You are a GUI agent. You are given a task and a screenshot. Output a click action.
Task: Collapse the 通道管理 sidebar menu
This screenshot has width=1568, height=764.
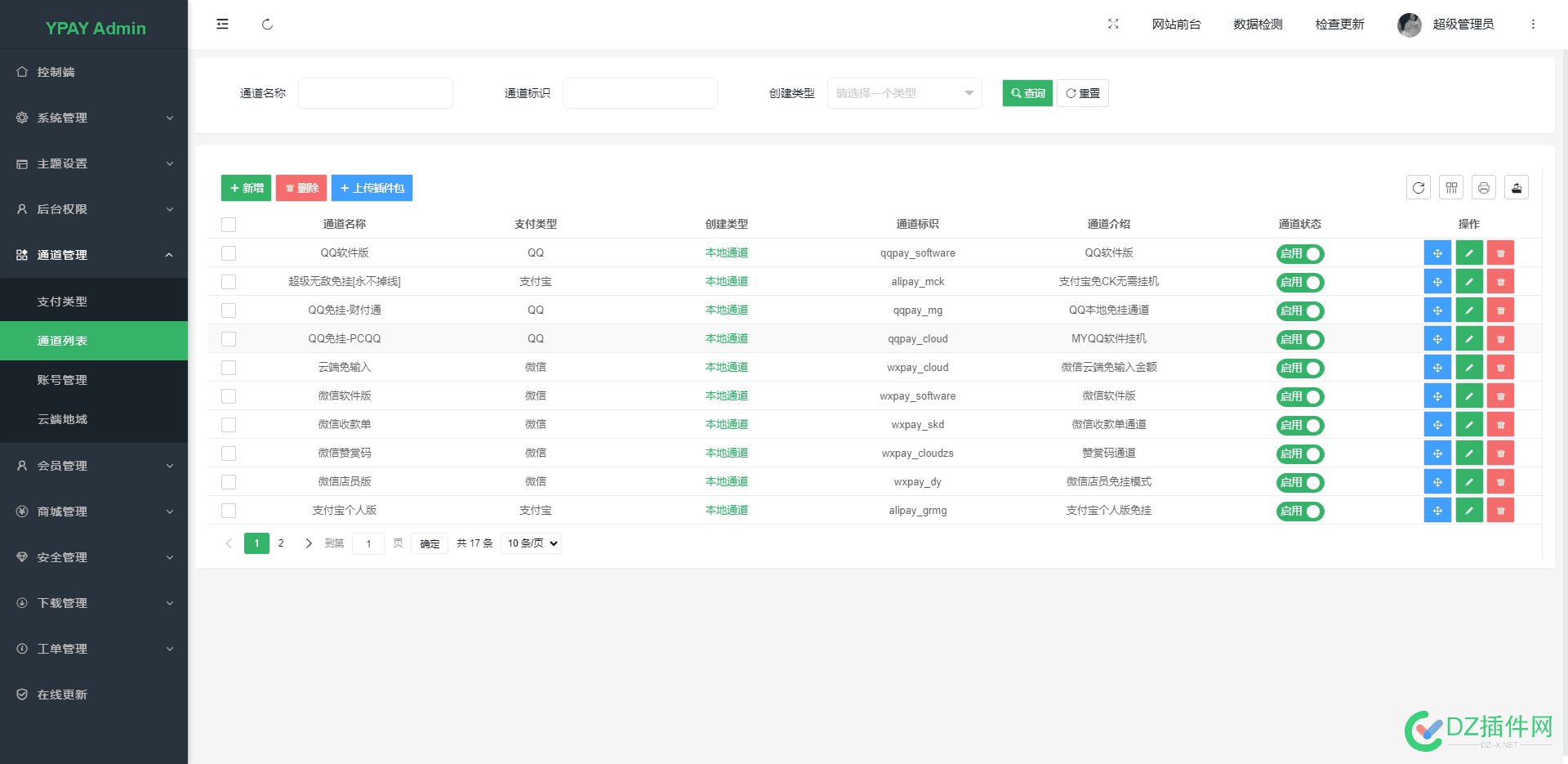[94, 255]
